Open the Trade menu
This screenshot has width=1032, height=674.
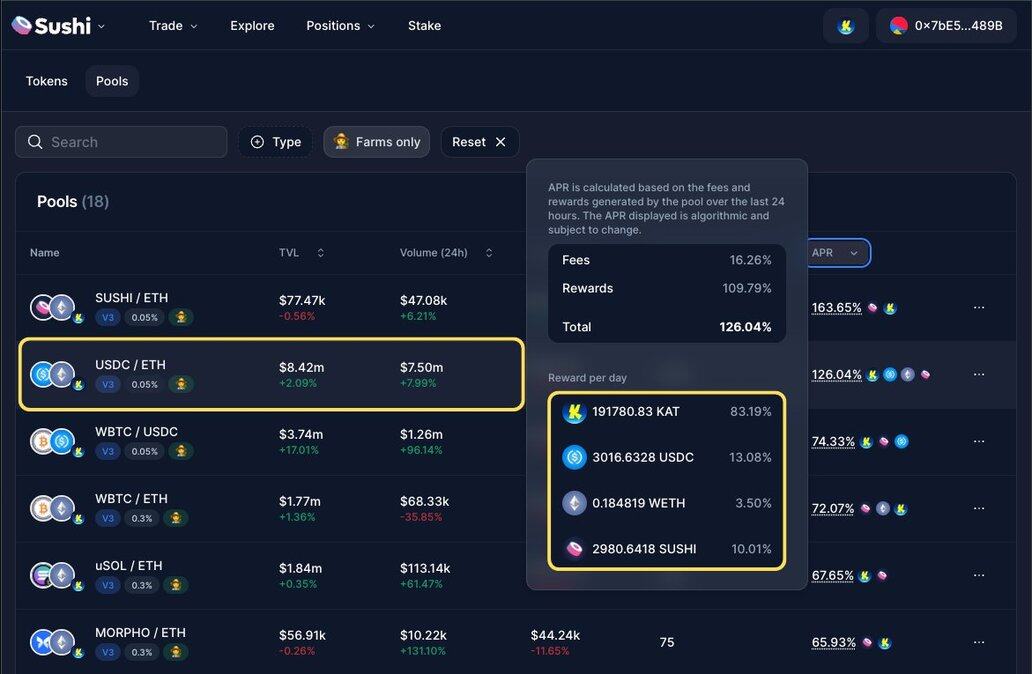(172, 26)
